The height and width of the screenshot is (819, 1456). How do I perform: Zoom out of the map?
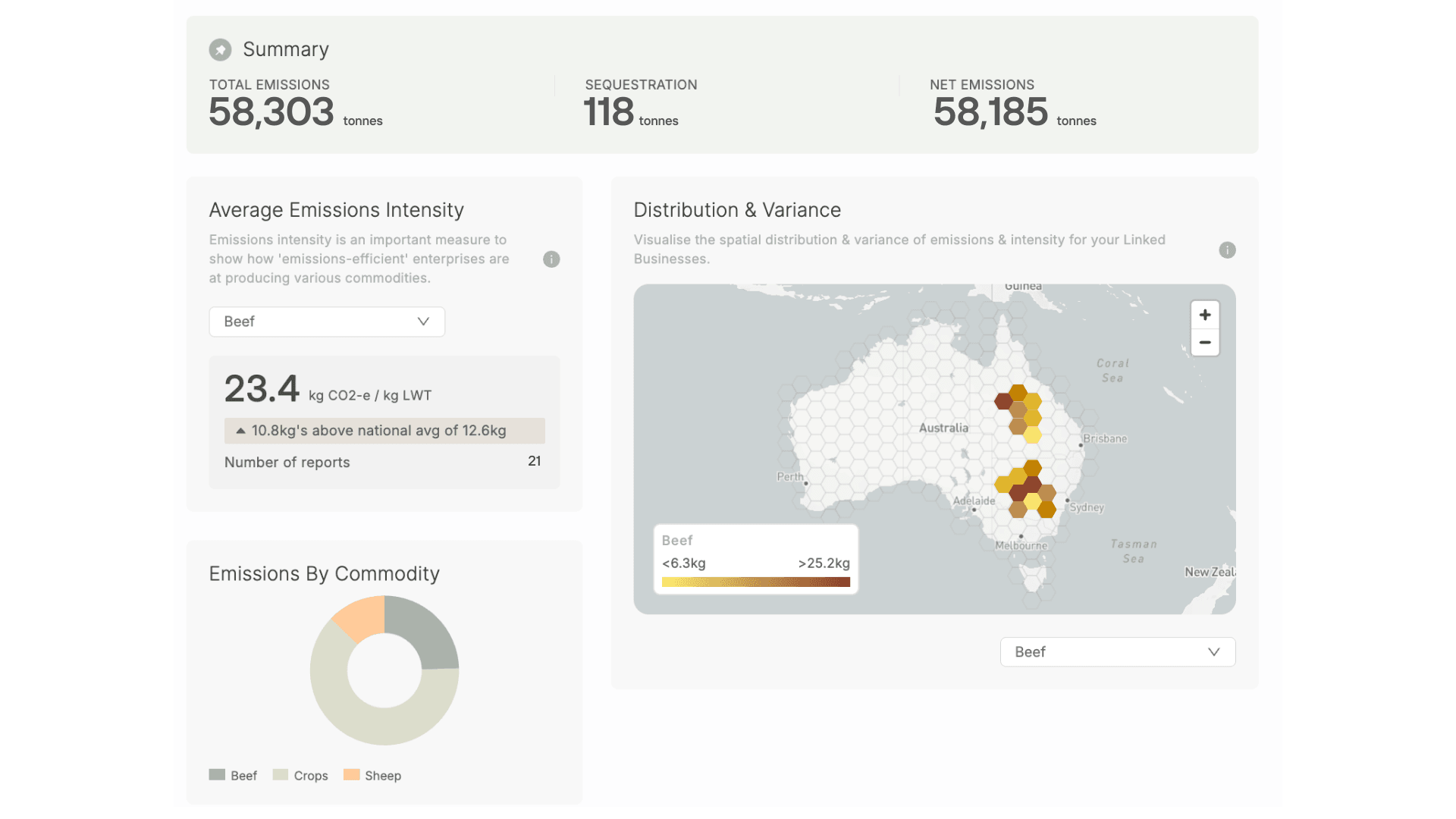pos(1204,343)
